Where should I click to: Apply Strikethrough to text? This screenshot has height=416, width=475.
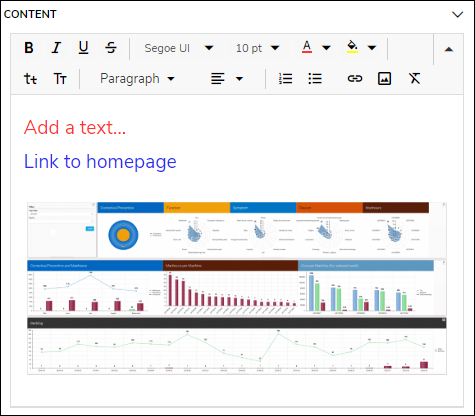pos(111,48)
